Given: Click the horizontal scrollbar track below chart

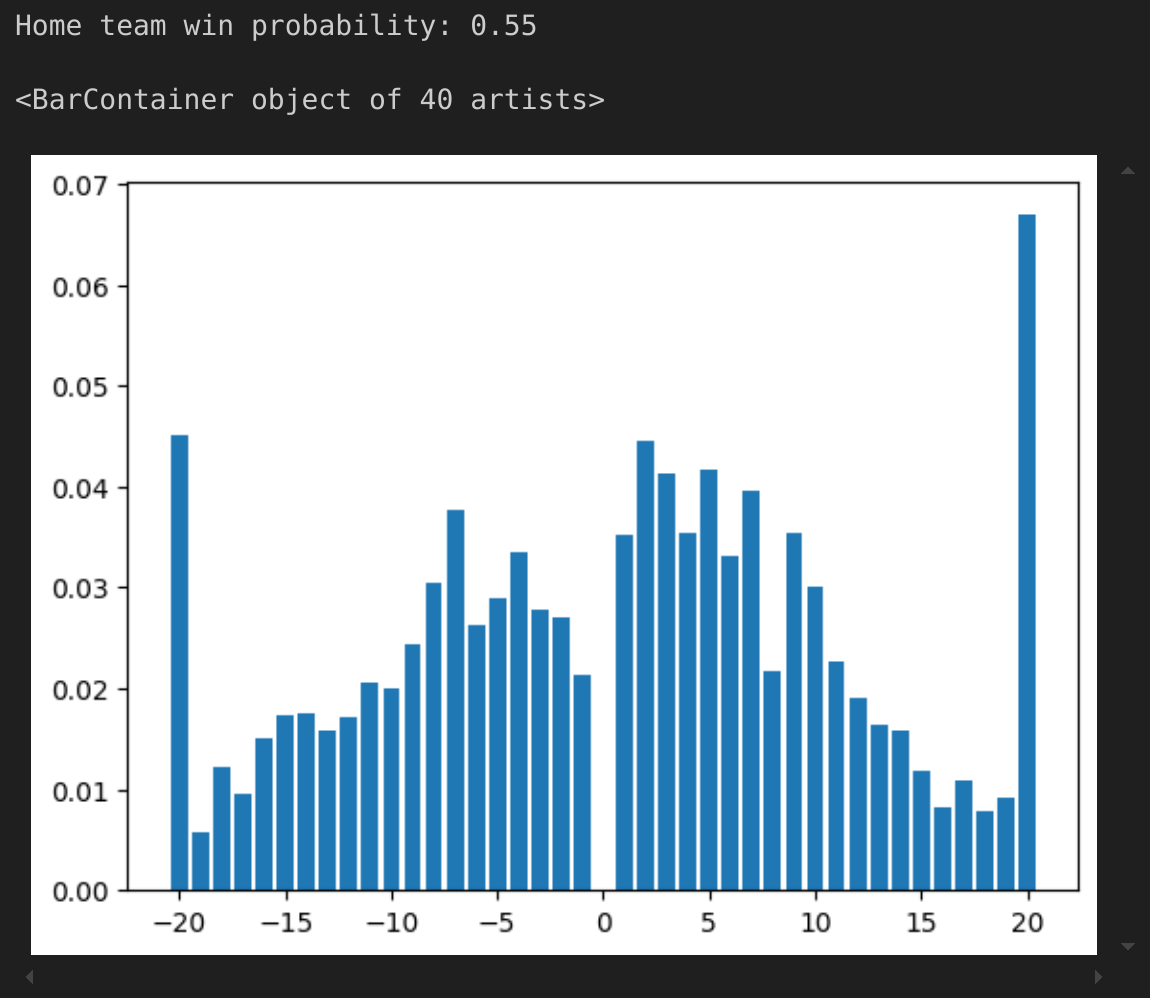Looking at the screenshot, I should click(x=560, y=976).
